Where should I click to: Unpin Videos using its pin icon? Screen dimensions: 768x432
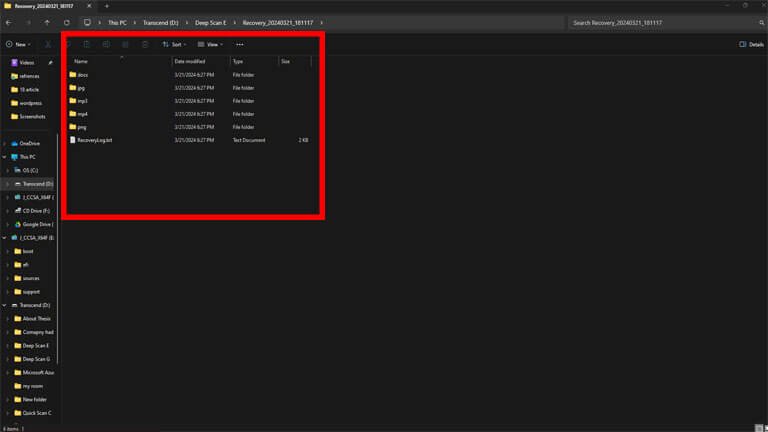50,63
